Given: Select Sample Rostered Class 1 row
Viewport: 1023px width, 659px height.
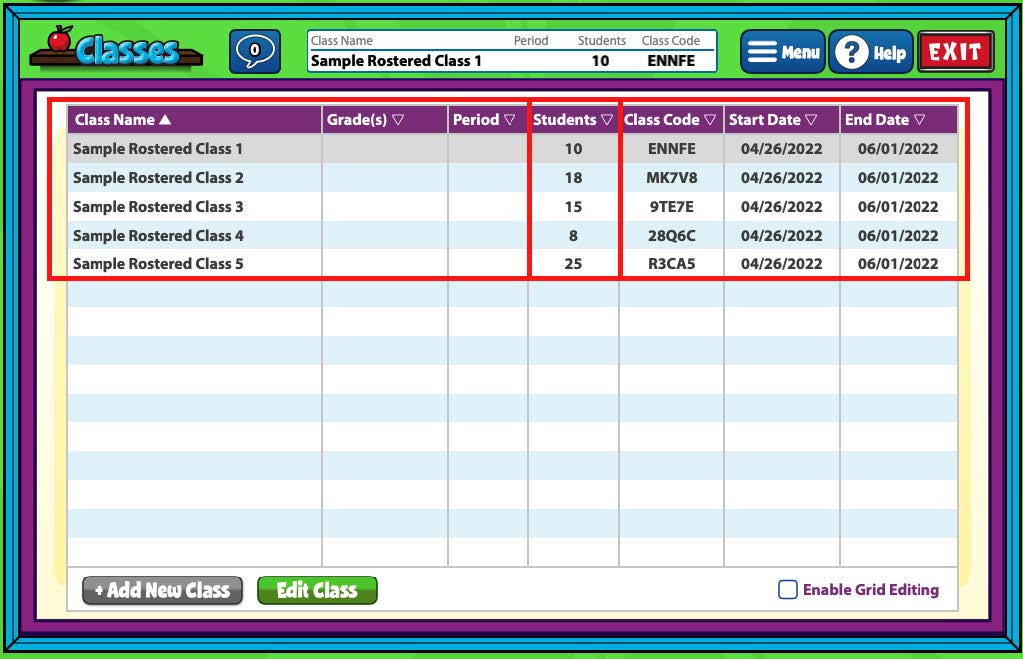Looking at the screenshot, I should [512, 149].
